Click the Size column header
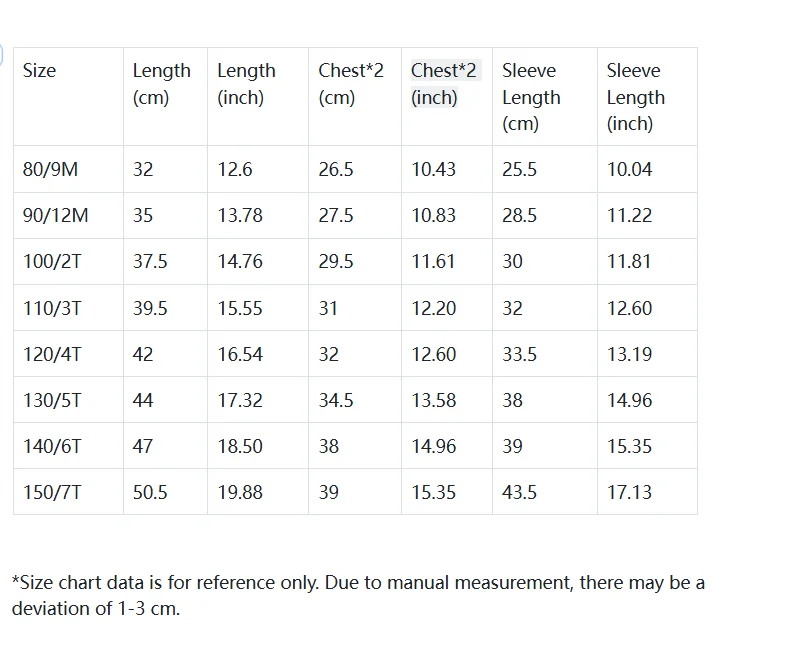 point(40,71)
